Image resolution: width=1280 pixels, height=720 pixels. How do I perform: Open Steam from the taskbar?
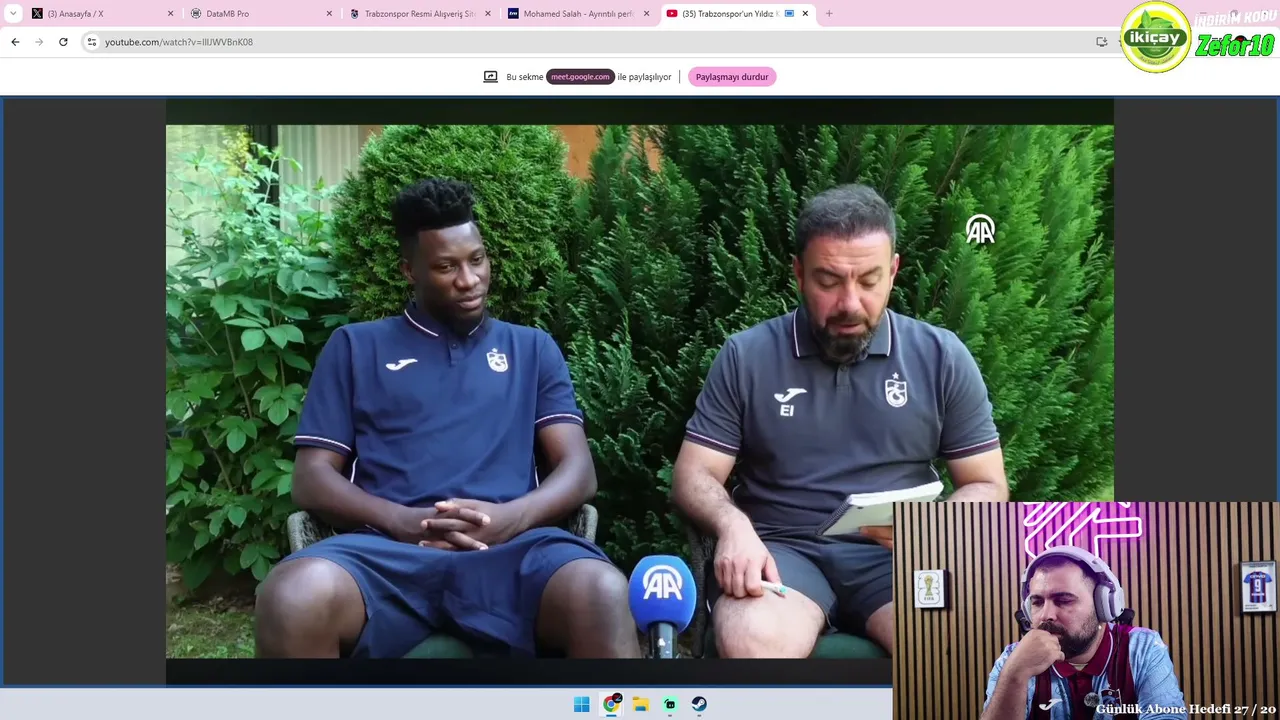point(699,704)
